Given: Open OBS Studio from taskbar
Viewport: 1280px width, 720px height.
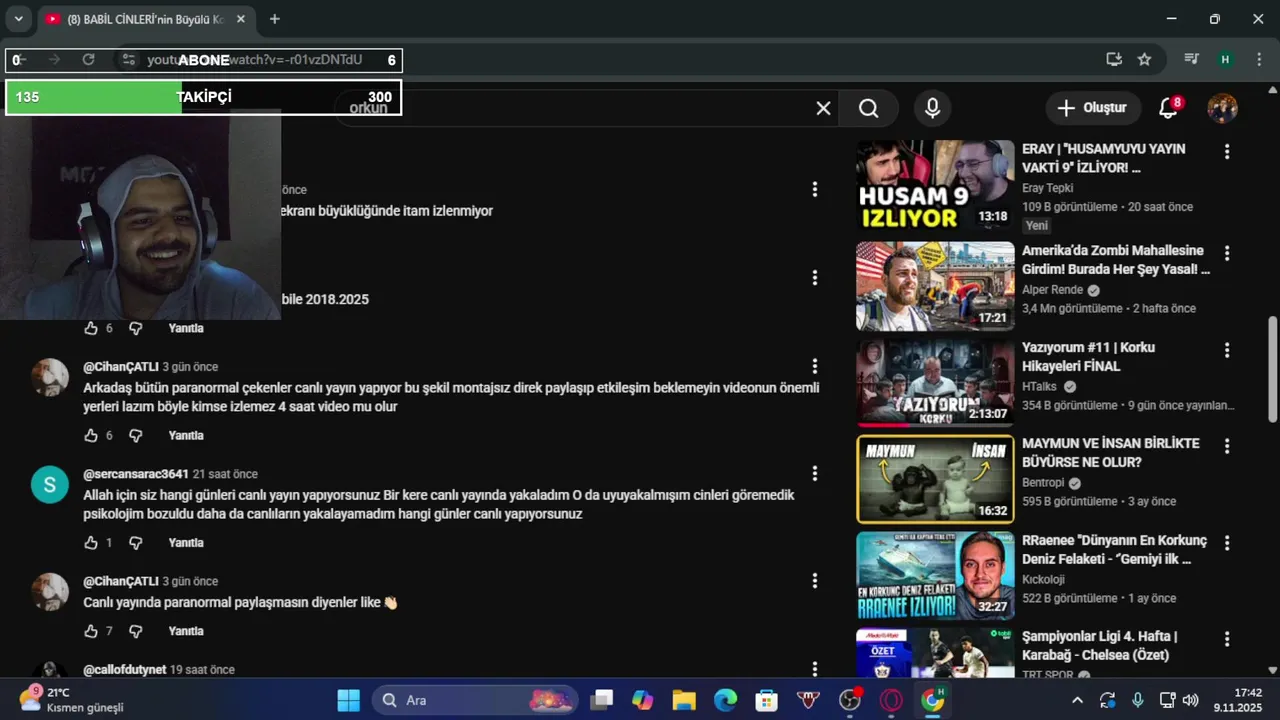Looking at the screenshot, I should pyautogui.click(x=850, y=700).
